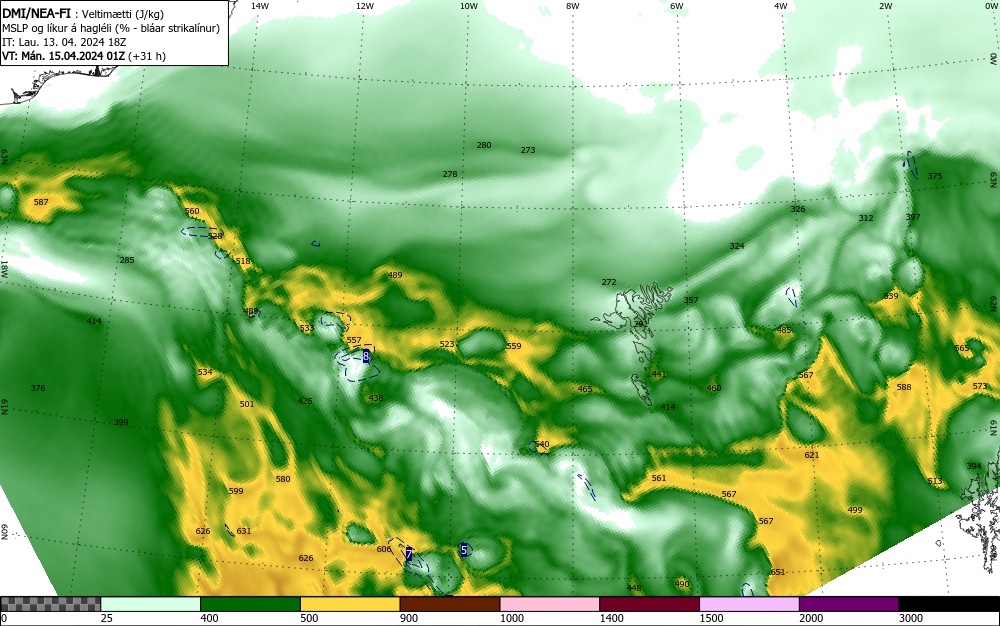Click the map value 513

pyautogui.click(x=934, y=481)
